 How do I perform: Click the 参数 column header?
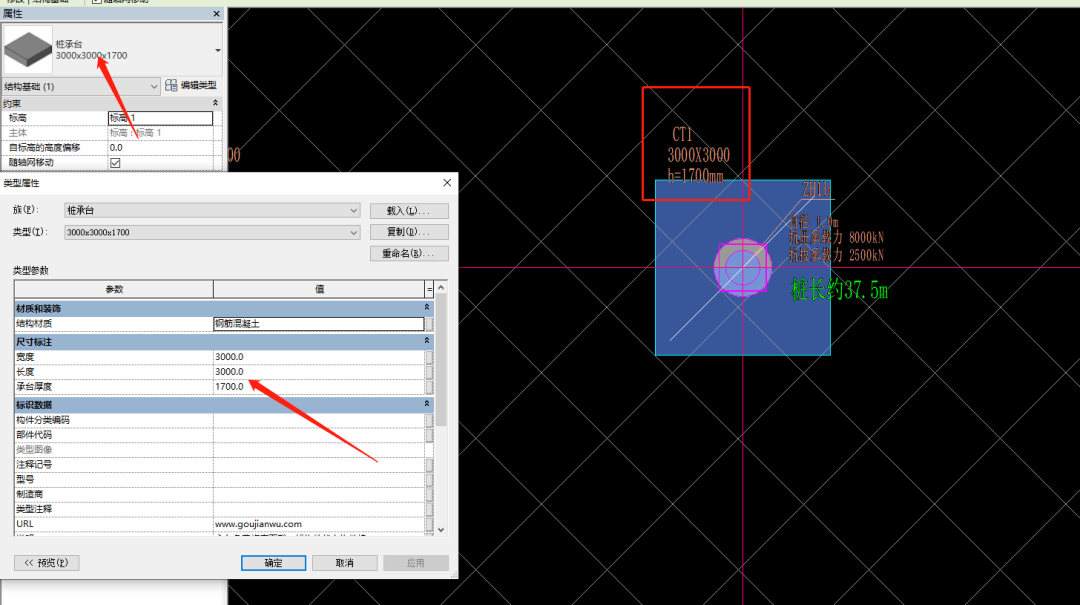click(x=114, y=289)
